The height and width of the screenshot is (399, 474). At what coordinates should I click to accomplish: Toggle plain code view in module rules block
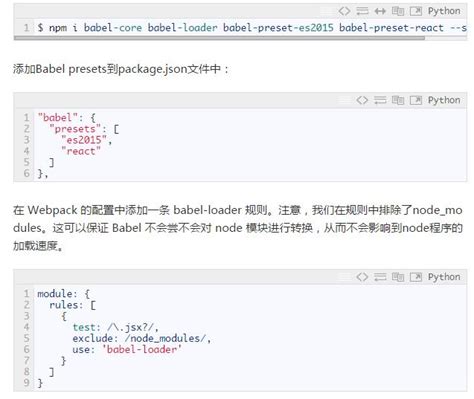click(x=362, y=277)
